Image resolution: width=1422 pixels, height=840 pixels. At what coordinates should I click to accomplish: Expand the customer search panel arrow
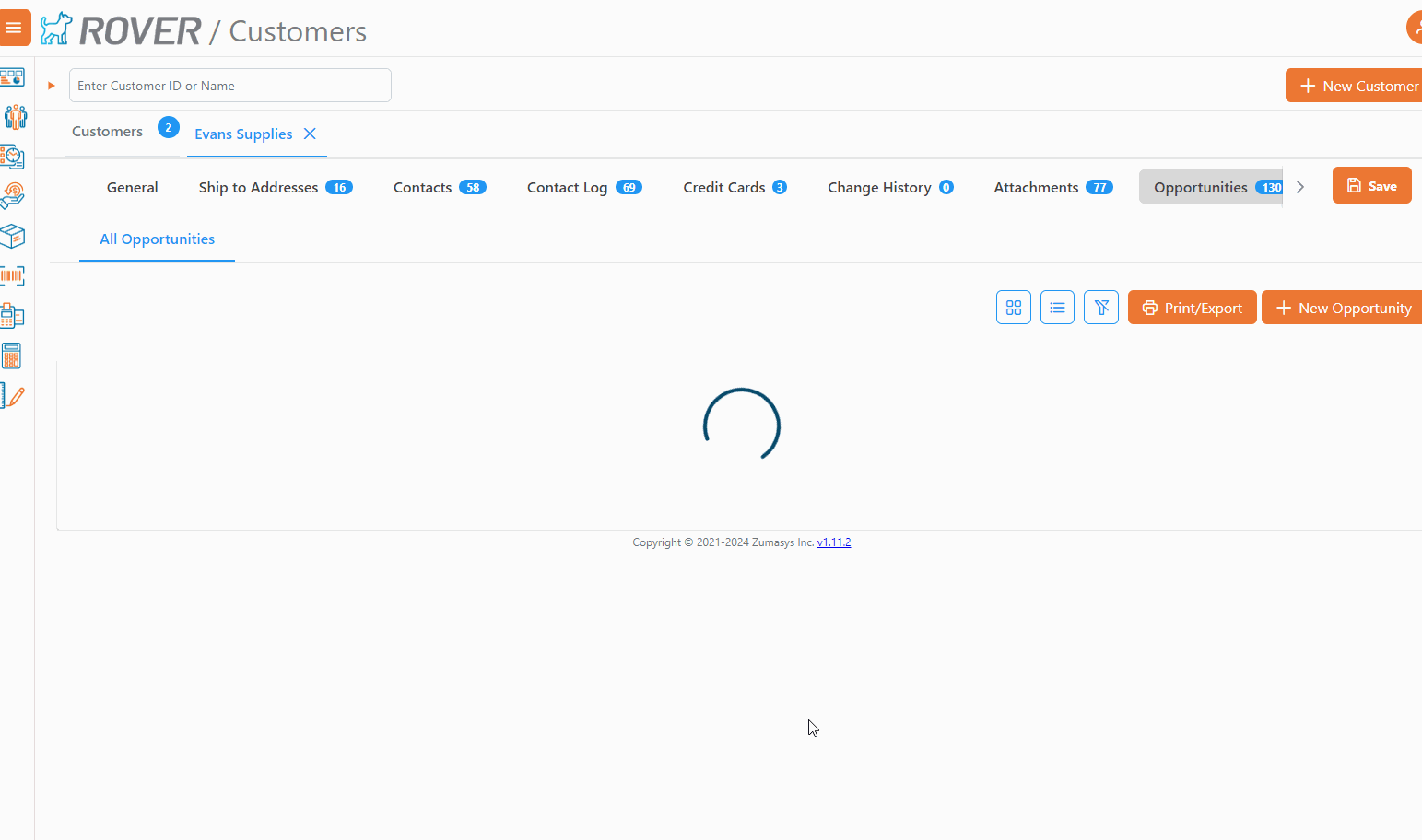point(52,86)
